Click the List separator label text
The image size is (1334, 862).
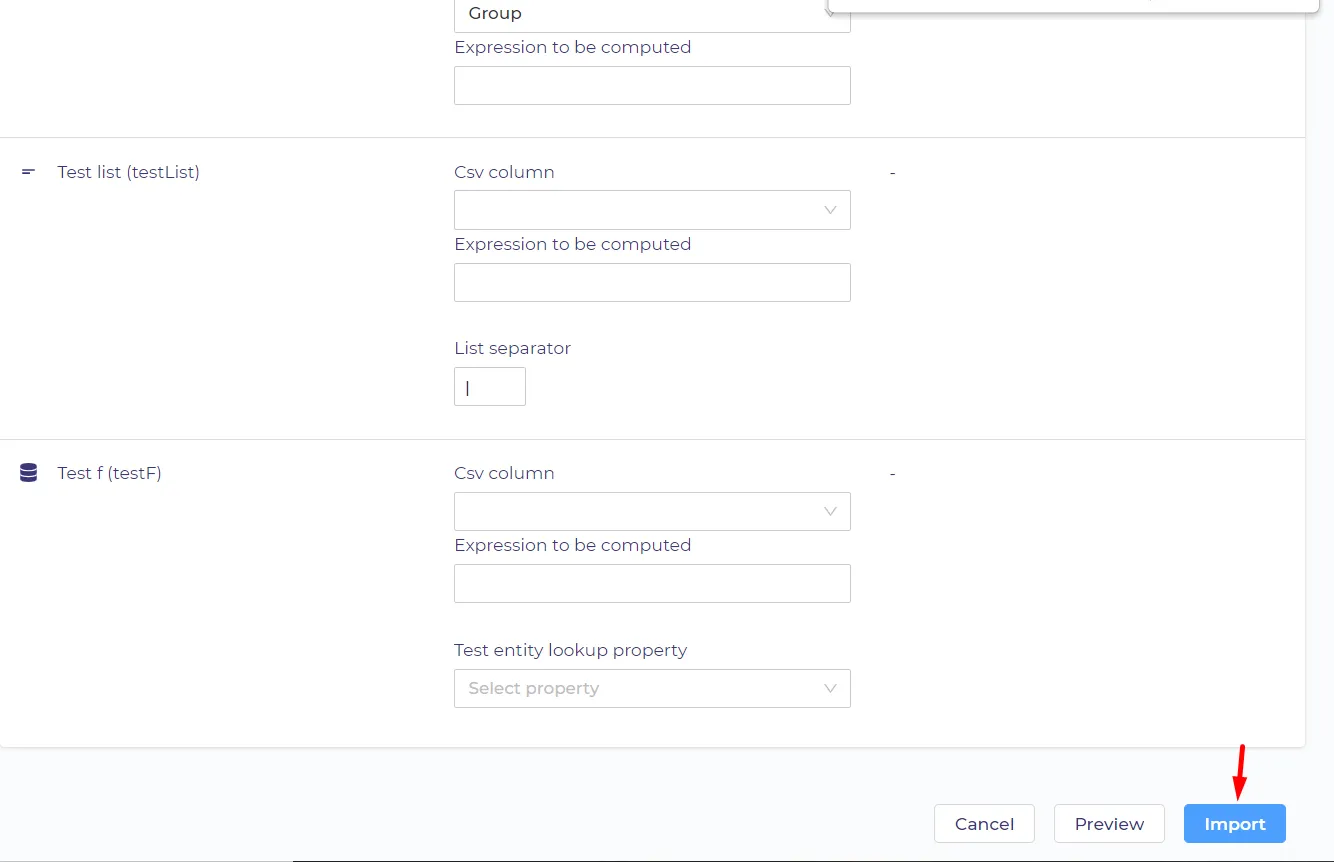tap(512, 348)
